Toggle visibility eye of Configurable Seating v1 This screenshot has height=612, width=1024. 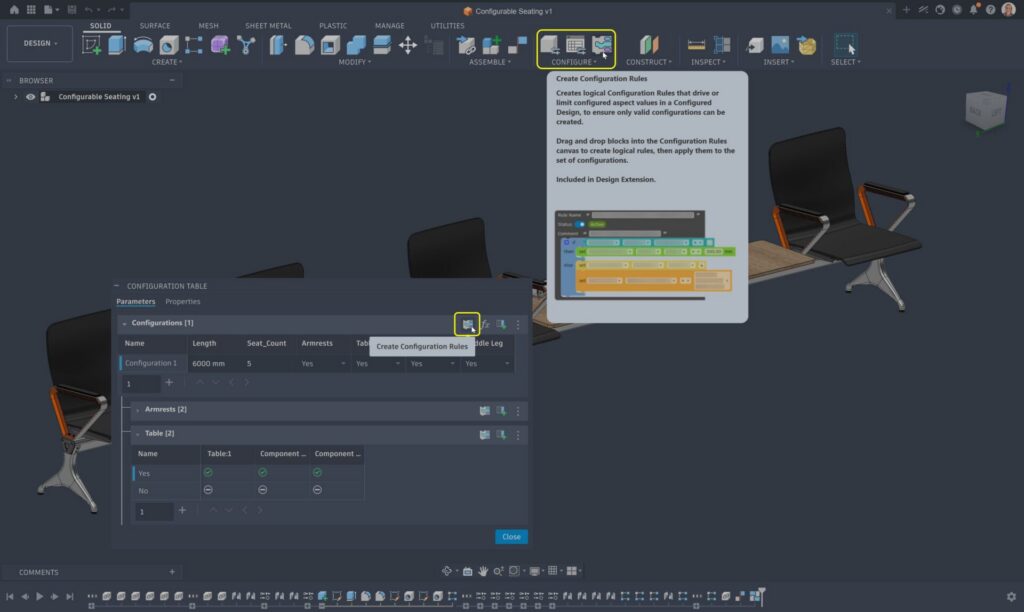pyautogui.click(x=31, y=97)
